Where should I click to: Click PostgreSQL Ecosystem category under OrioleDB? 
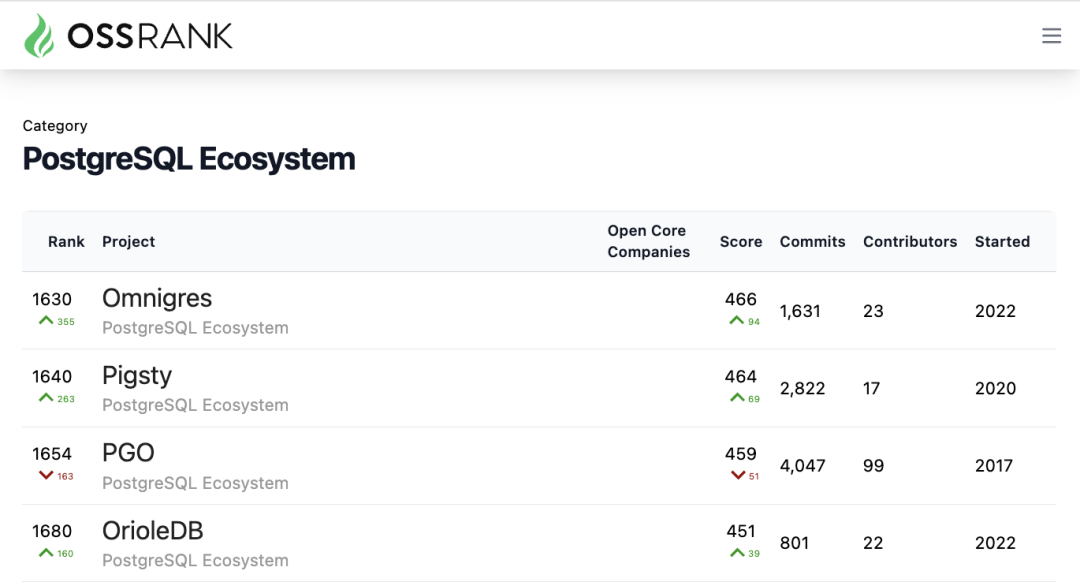point(195,561)
